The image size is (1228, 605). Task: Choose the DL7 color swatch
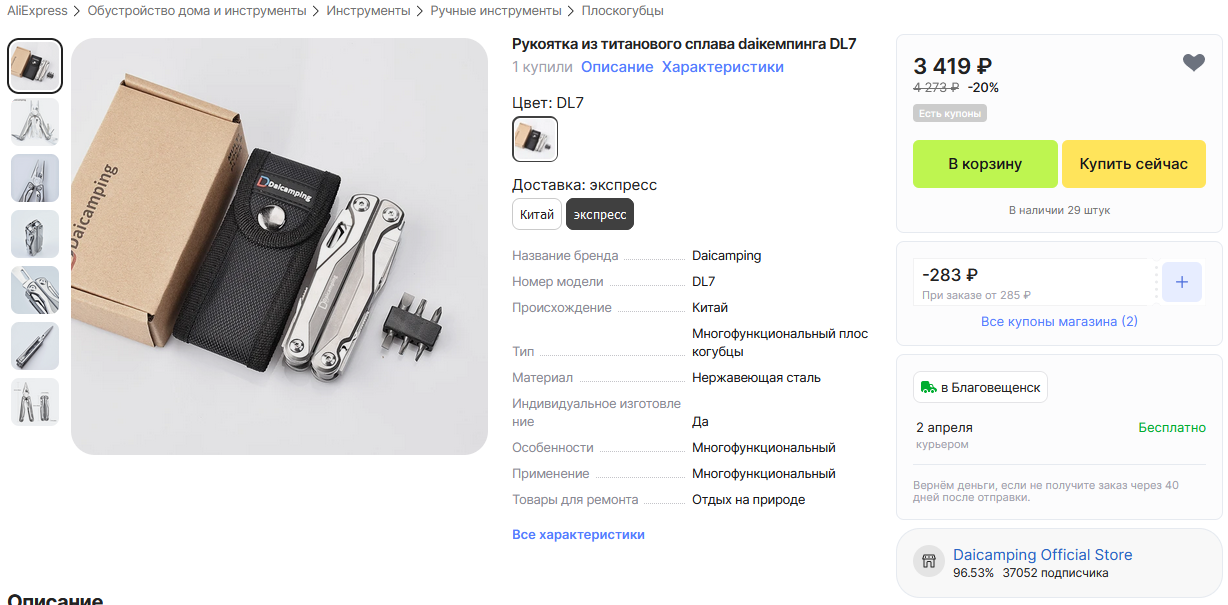[x=535, y=139]
